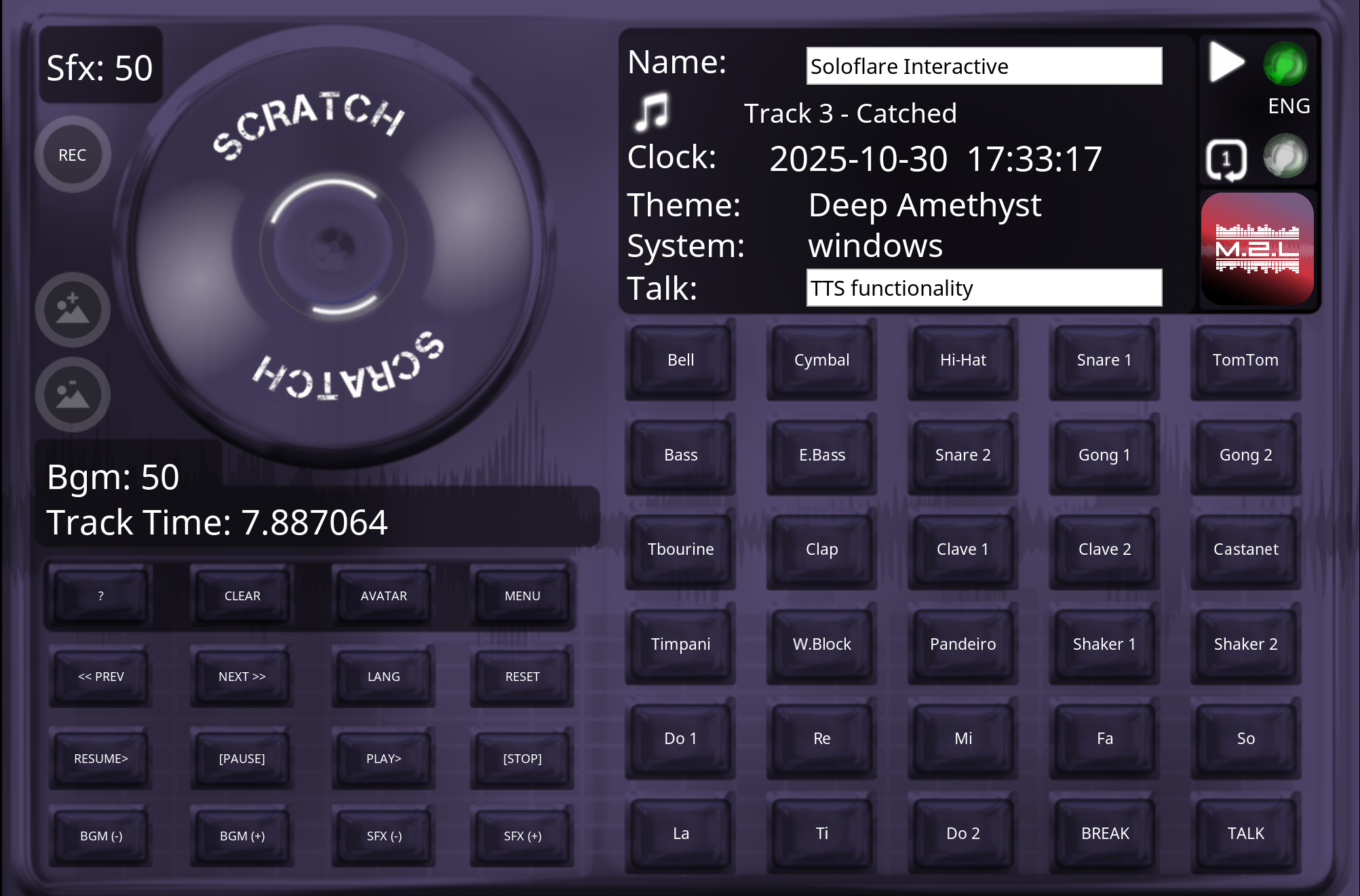Screen dimensions: 1360x896
Task: Increase music volume with BGM (+)
Action: pyautogui.click(x=242, y=836)
